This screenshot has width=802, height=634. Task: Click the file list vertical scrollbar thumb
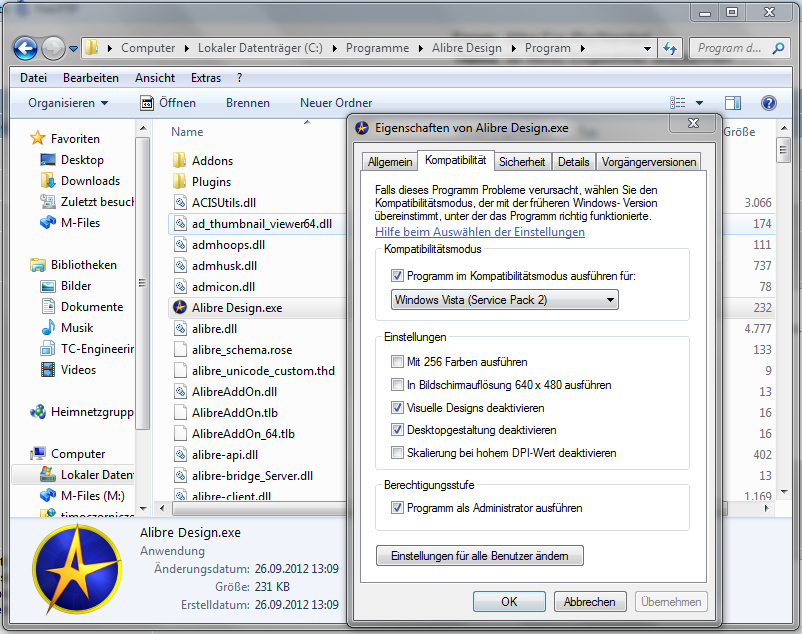tap(783, 150)
